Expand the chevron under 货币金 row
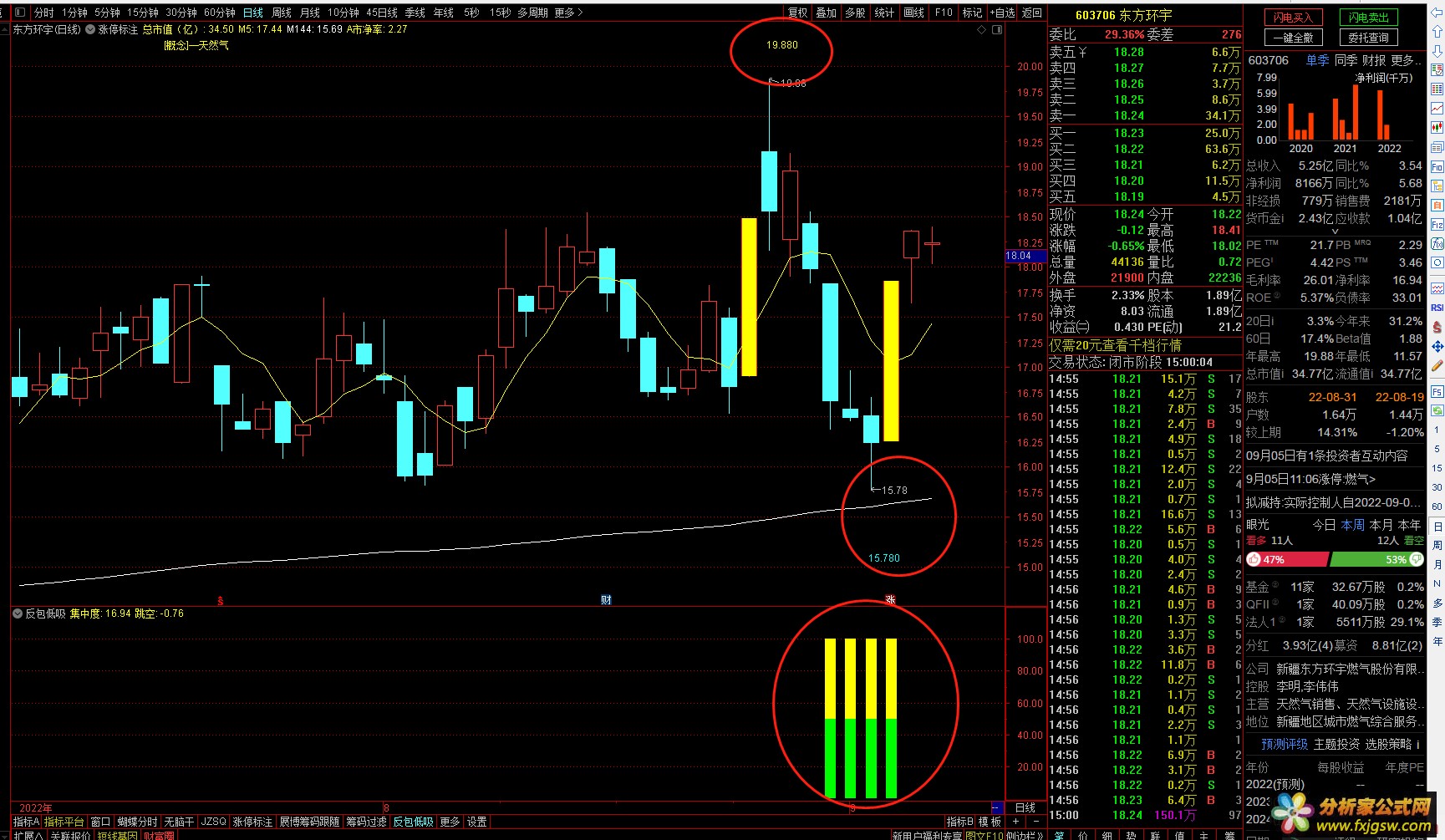 click(x=1335, y=231)
